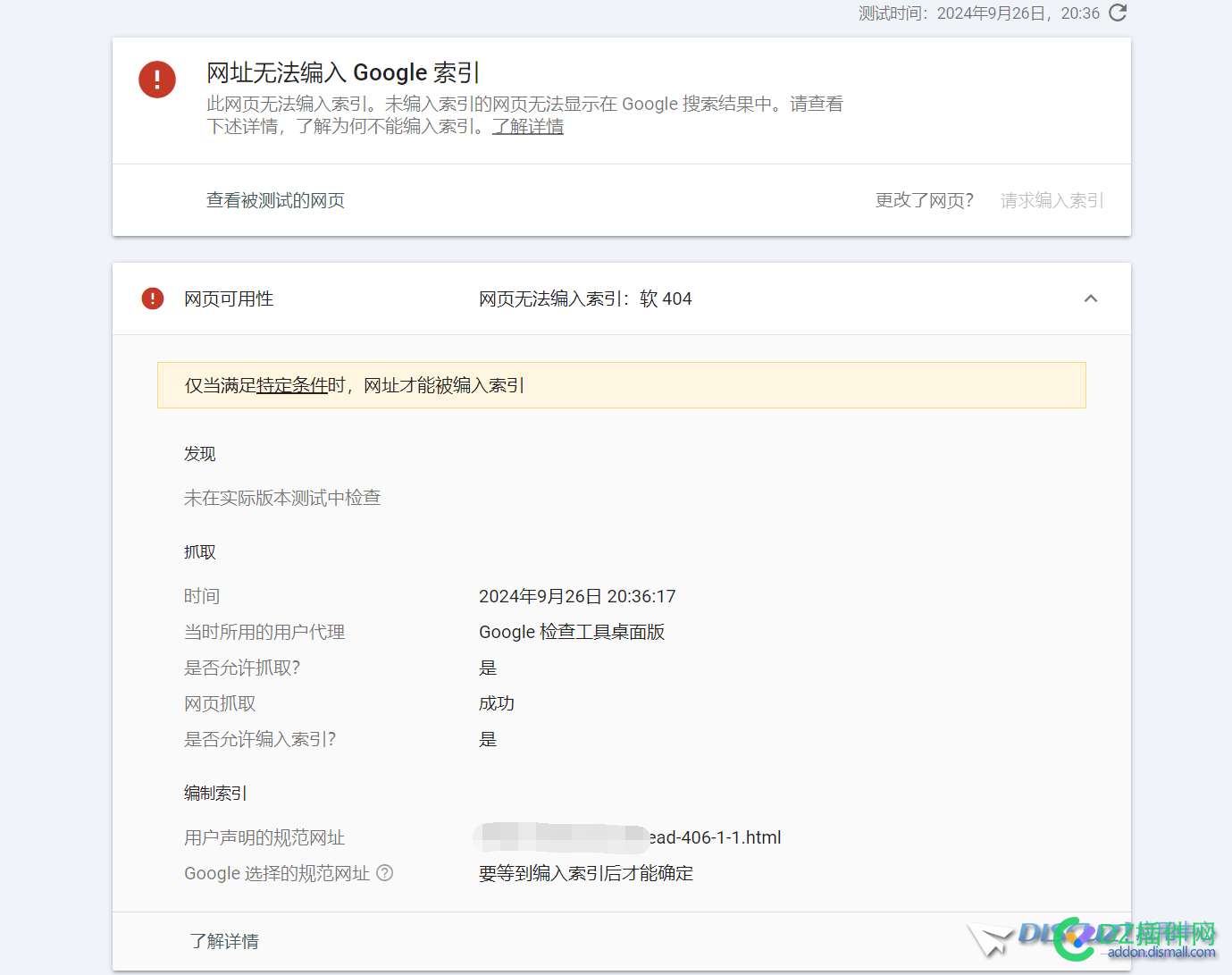Click the 发现 section heading
This screenshot has height=975, width=1232.
[x=200, y=454]
